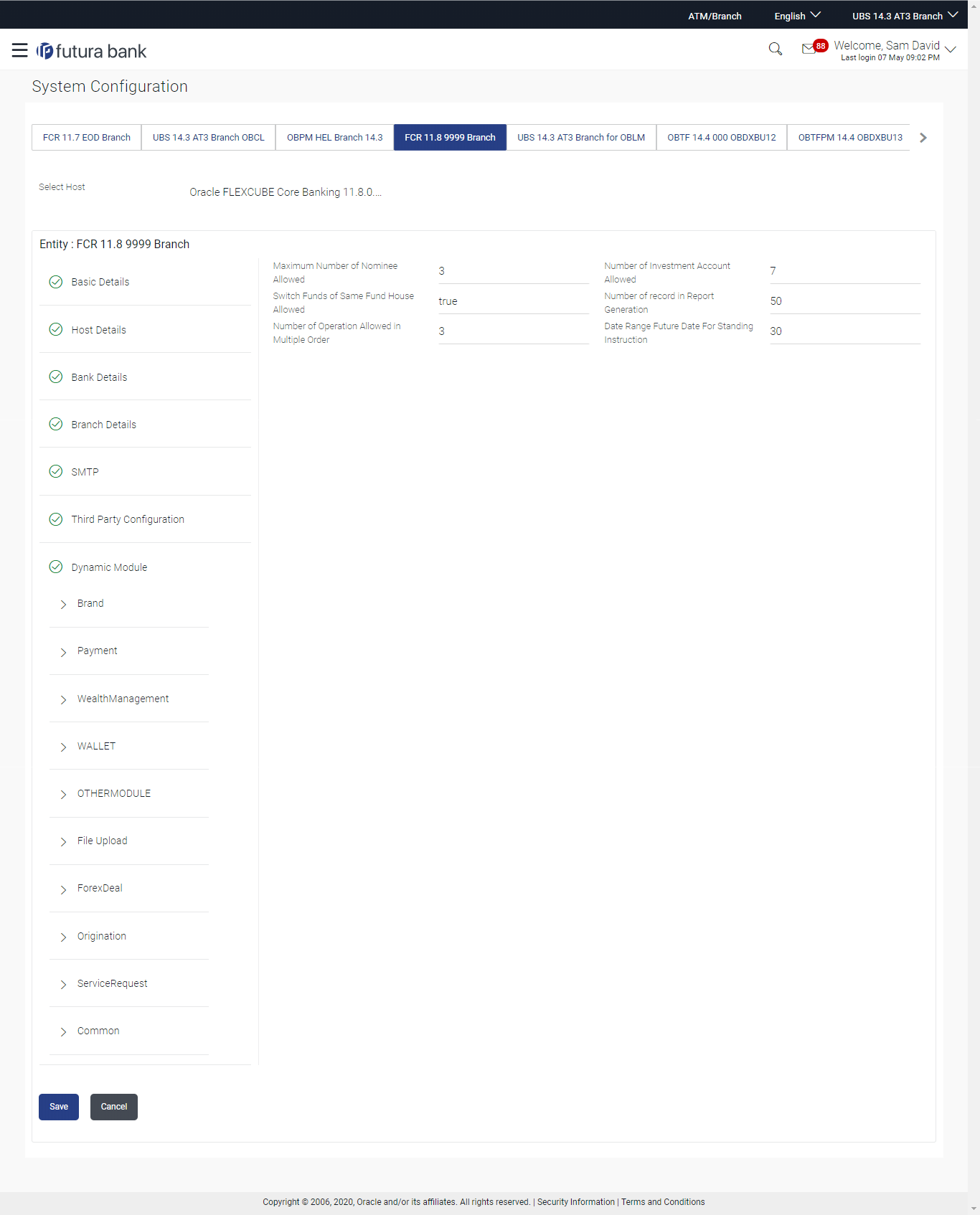
Task: Click the Host Details check icon
Action: pyautogui.click(x=56, y=329)
